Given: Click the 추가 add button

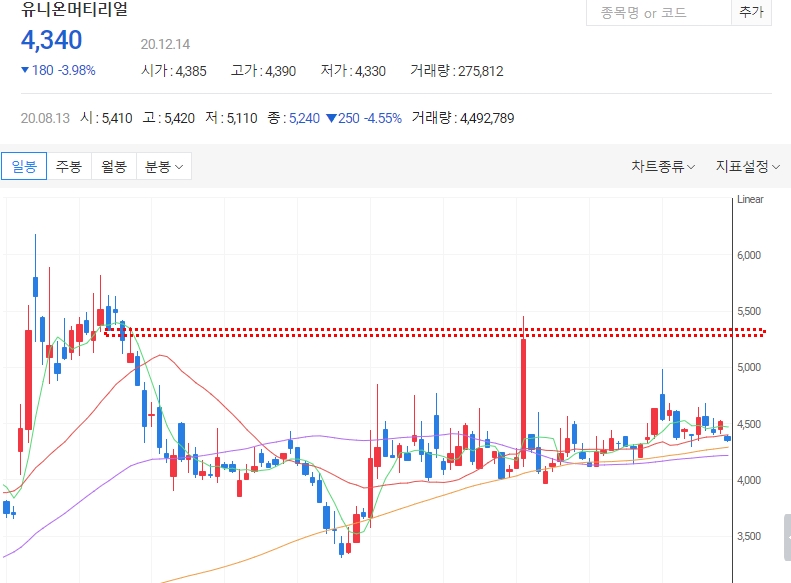Looking at the screenshot, I should (x=751, y=12).
